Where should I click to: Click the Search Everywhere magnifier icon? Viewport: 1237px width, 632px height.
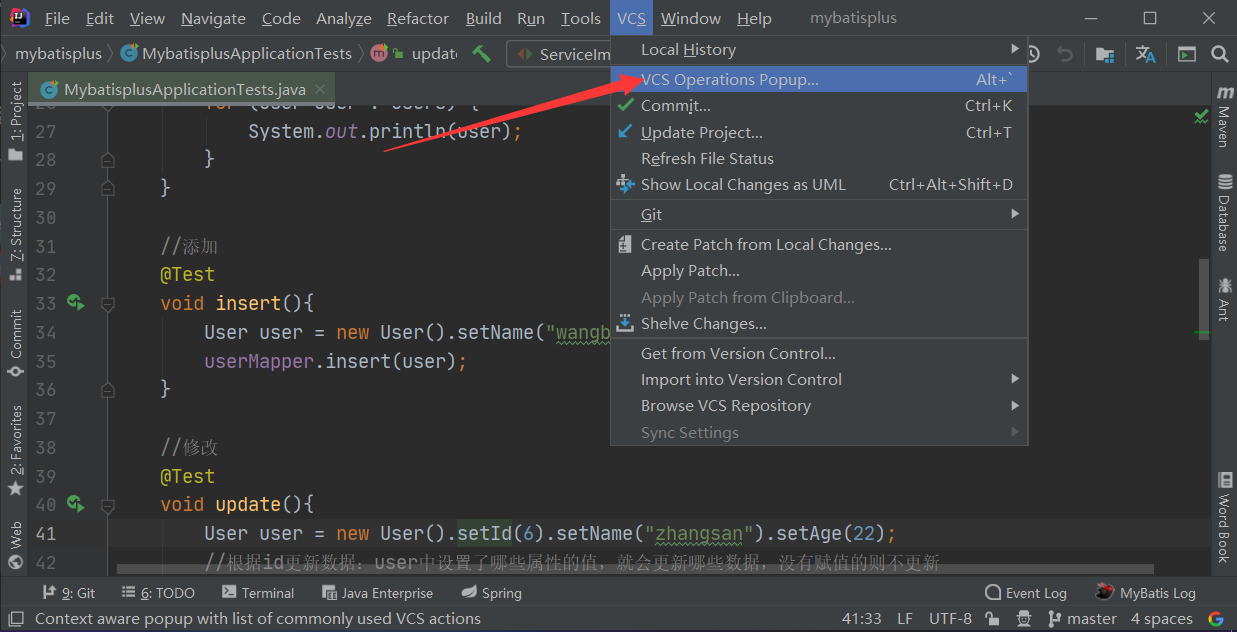coord(1219,54)
